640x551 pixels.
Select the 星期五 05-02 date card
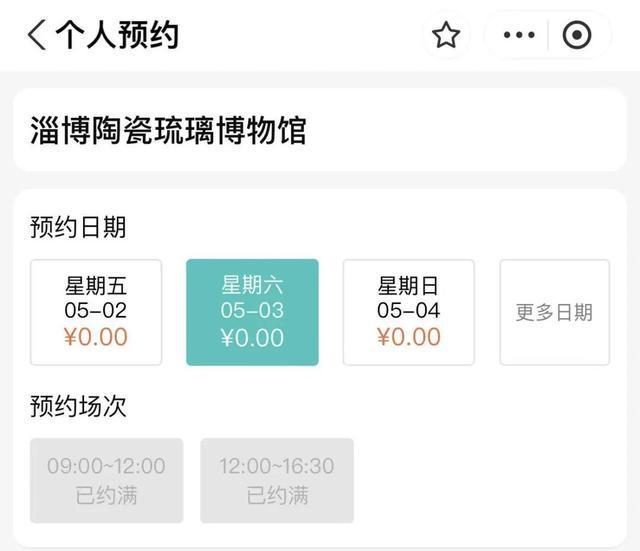coord(96,312)
